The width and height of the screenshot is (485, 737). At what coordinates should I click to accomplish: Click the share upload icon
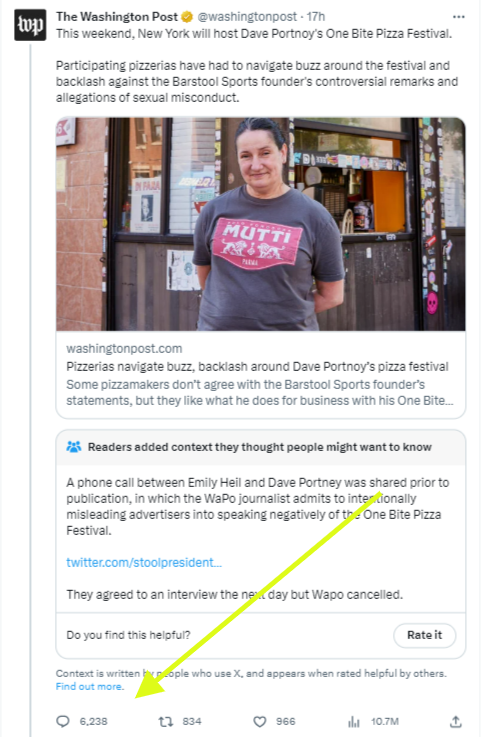pos(455,721)
